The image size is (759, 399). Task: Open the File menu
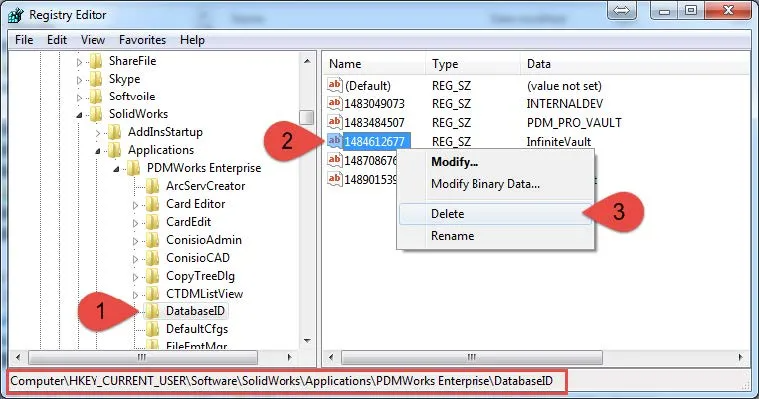click(24, 40)
